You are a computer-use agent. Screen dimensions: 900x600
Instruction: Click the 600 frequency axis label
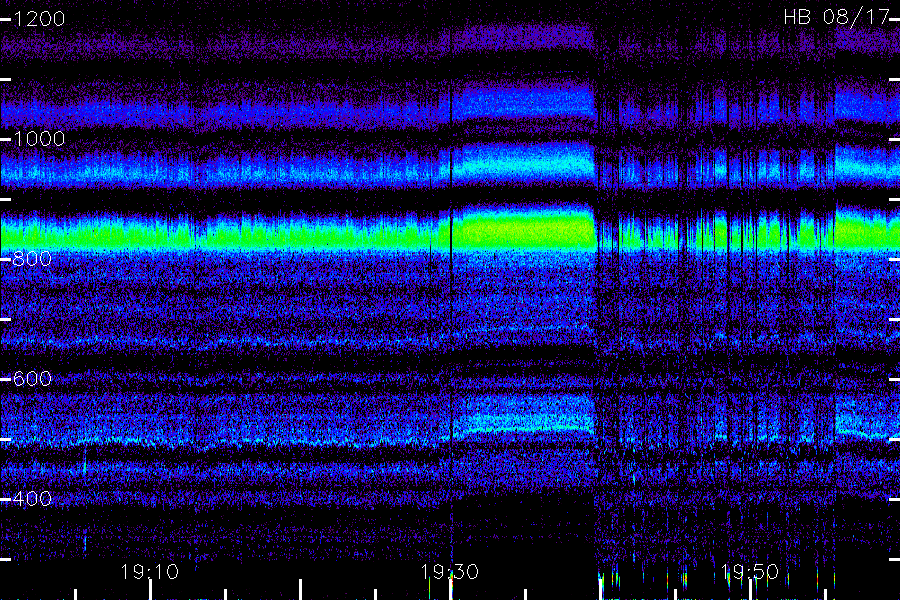tap(32, 378)
